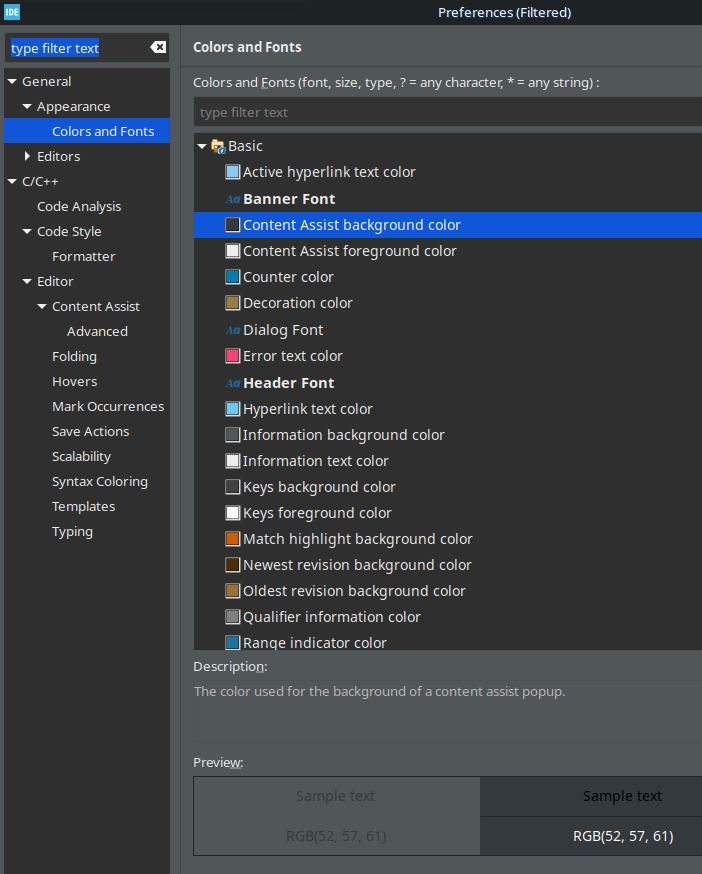Clear the filter with the erase icon
The image size is (702, 874).
pyautogui.click(x=158, y=46)
